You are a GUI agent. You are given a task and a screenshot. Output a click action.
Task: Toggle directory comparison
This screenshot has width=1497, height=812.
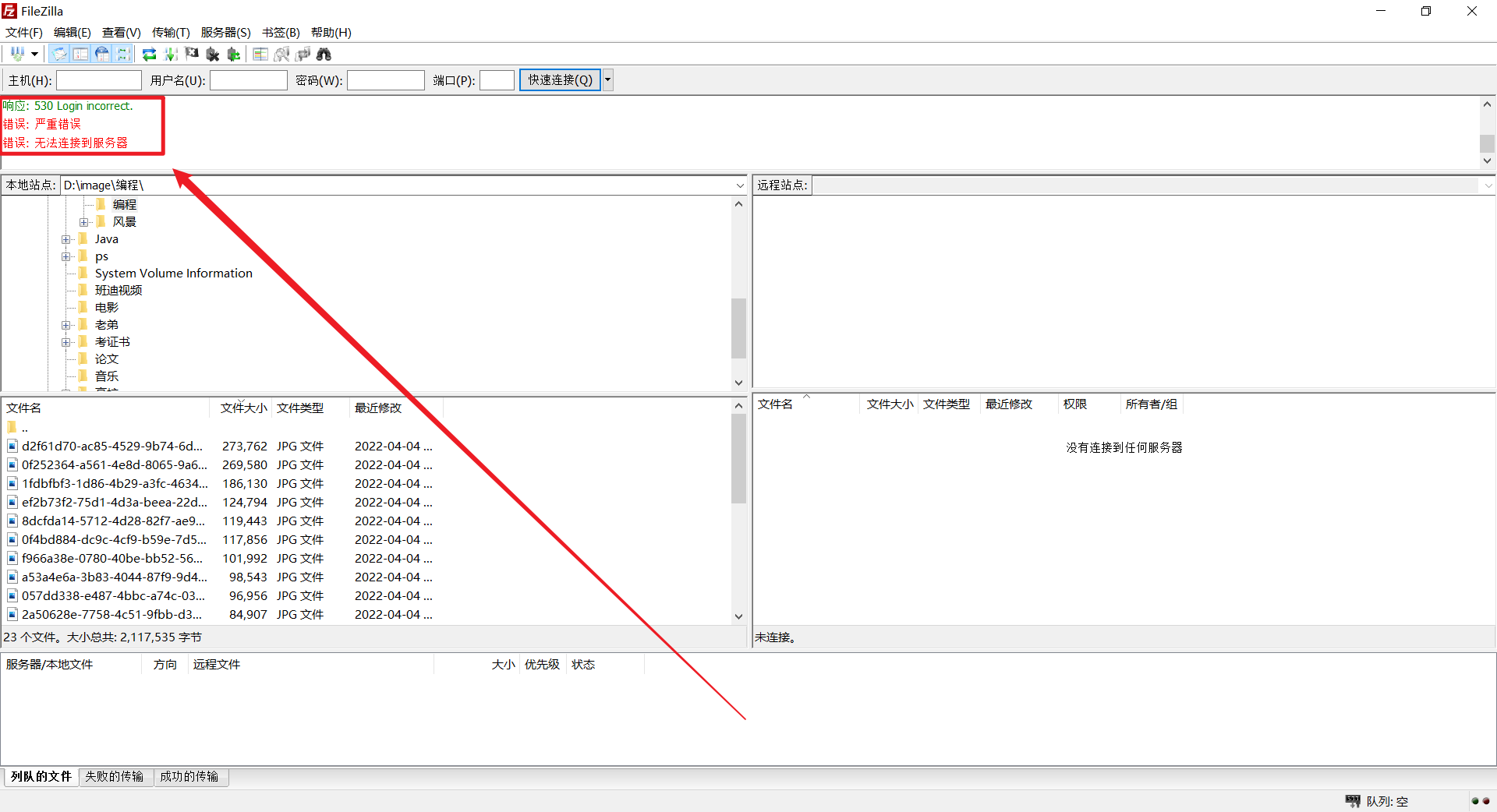[x=281, y=54]
